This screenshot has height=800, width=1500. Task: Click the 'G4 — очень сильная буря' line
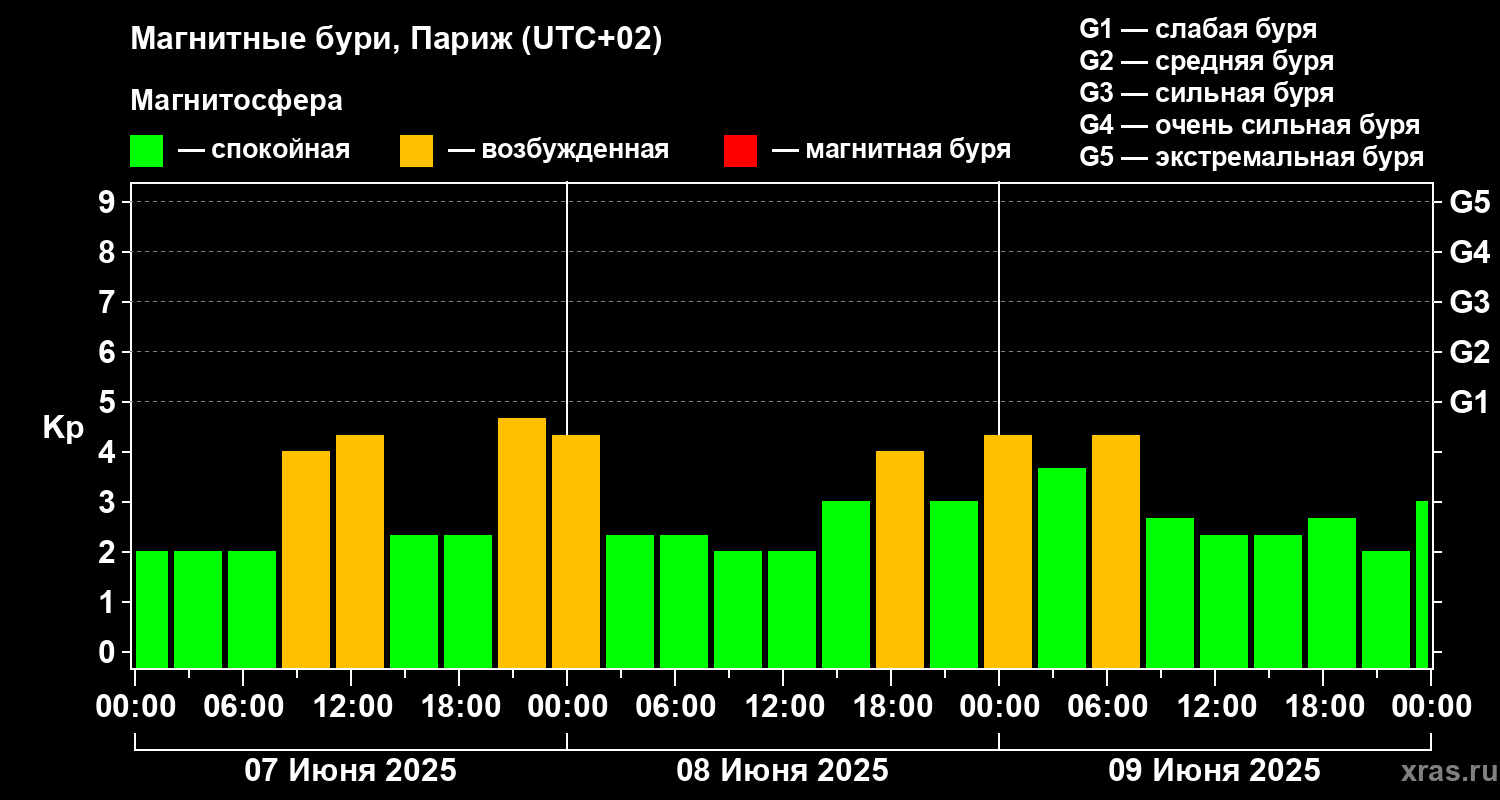1250,125
